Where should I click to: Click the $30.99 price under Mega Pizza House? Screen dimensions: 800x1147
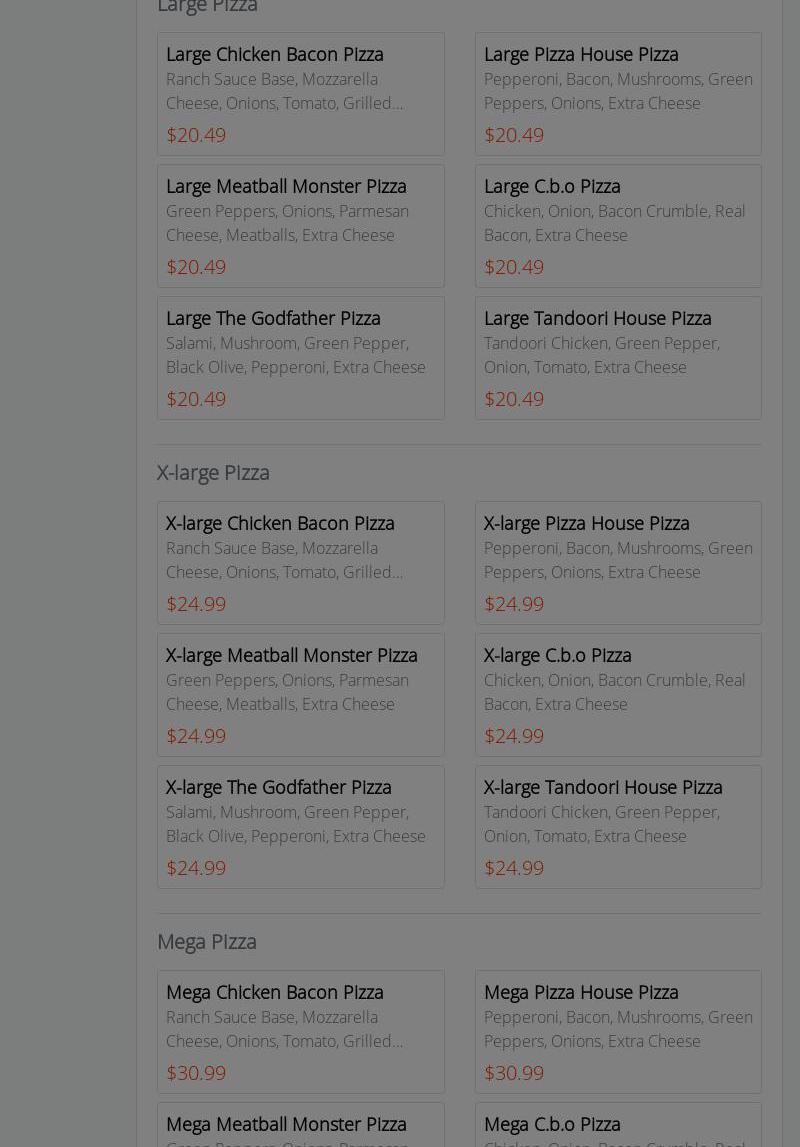coord(514,1073)
